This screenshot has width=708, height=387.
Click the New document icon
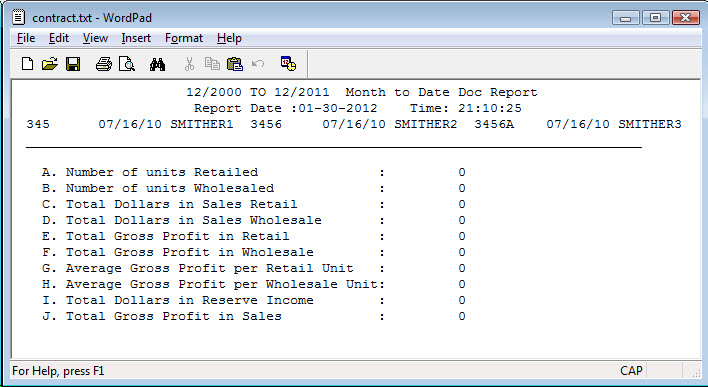click(28, 64)
